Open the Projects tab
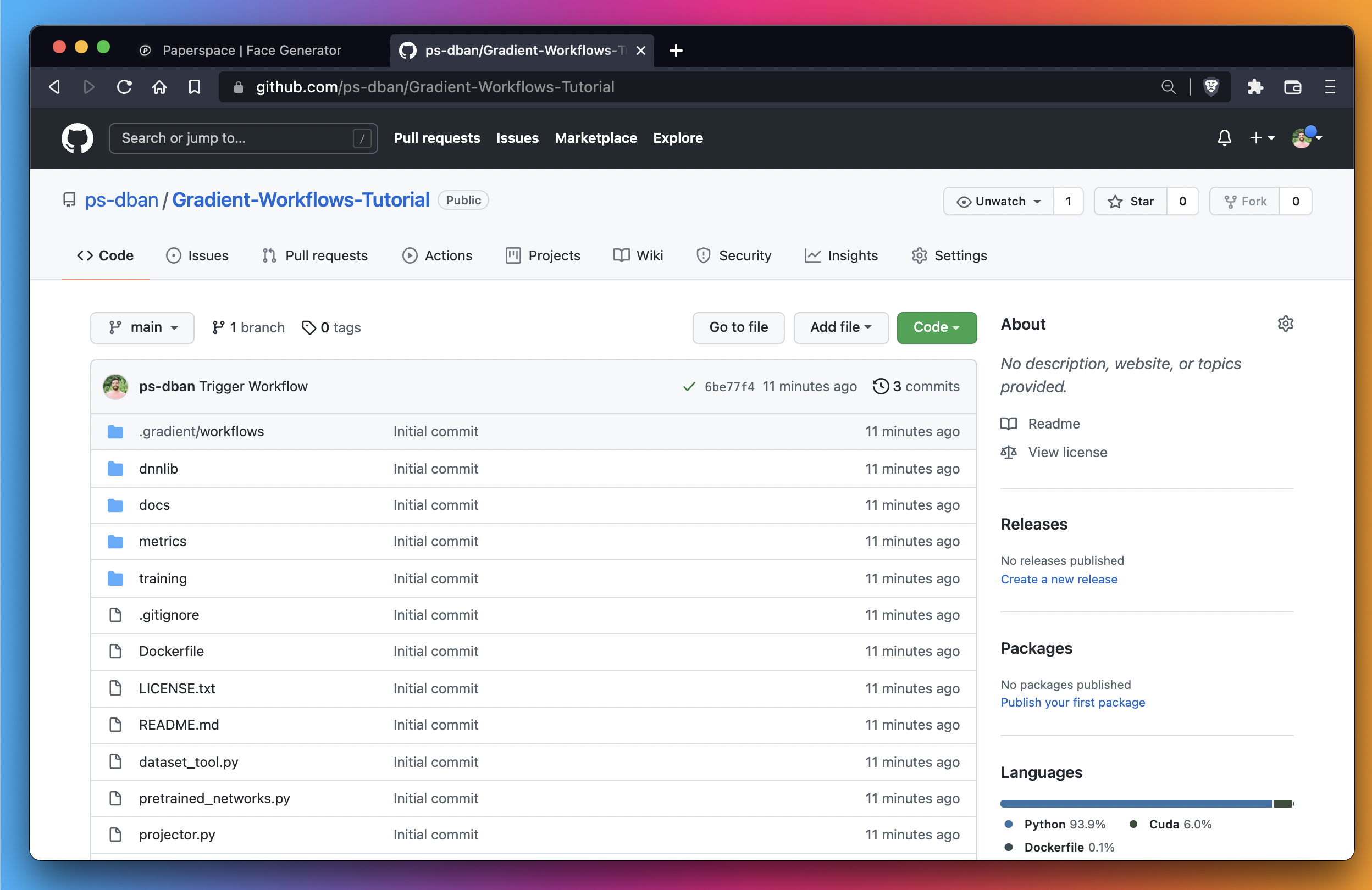The image size is (1372, 890). point(543,255)
